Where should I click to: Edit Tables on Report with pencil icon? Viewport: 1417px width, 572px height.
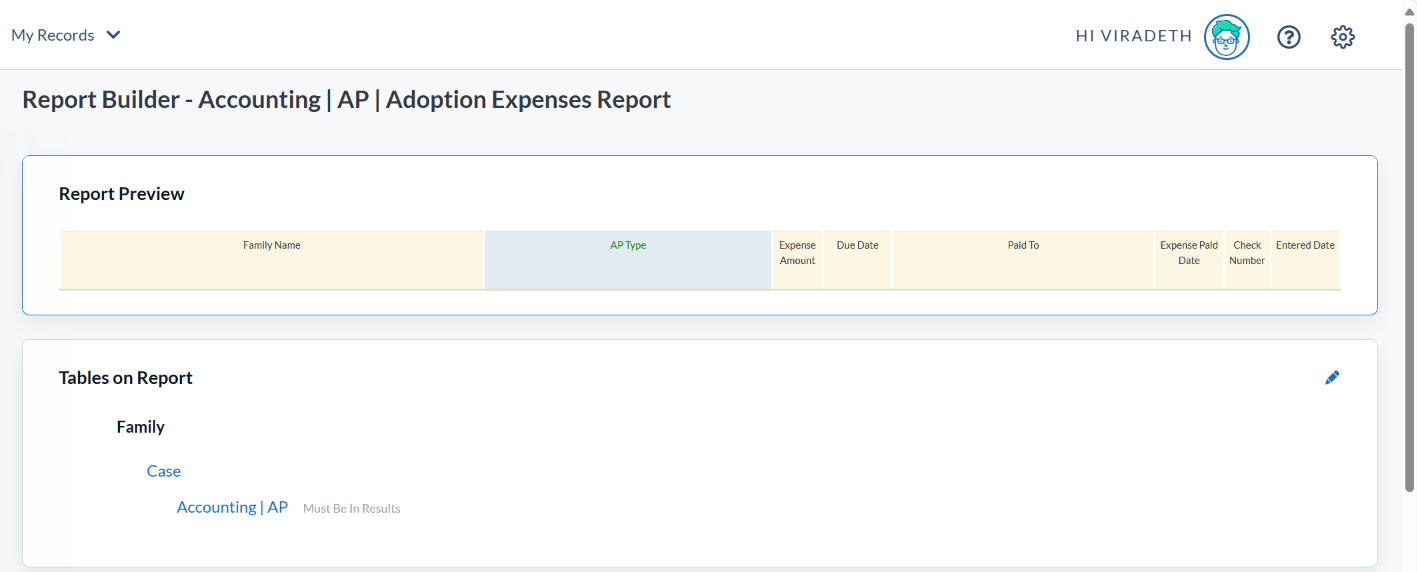1332,377
